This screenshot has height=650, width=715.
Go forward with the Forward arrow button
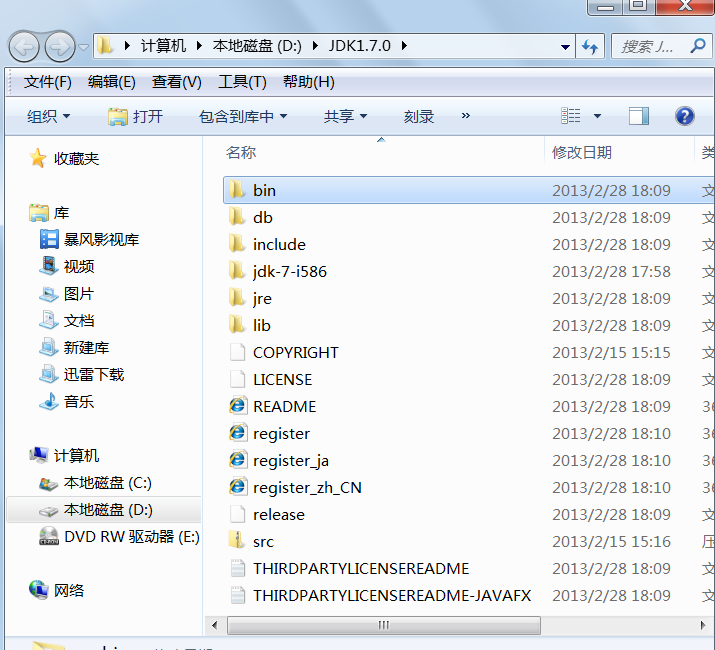60,47
